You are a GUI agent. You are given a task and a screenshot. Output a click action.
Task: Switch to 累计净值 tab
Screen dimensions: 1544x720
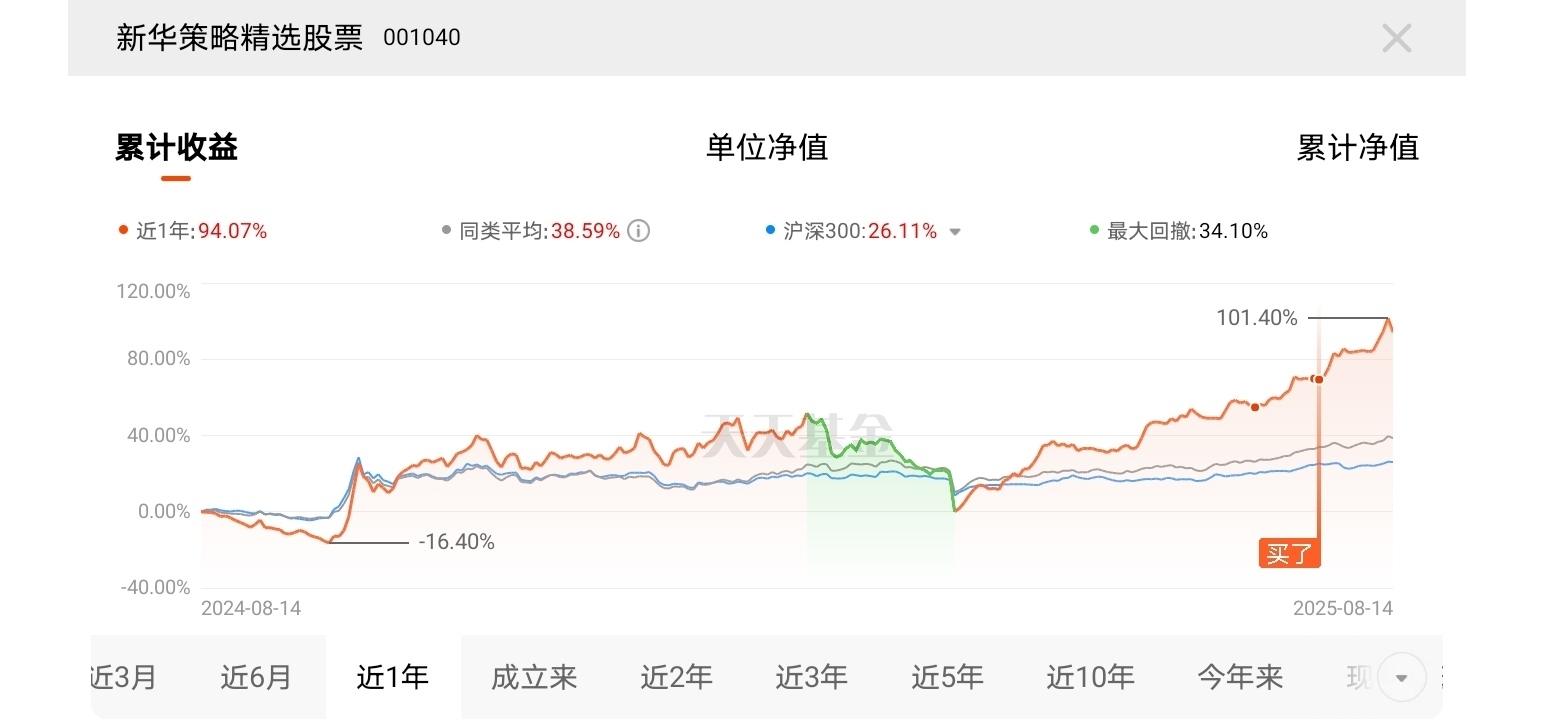[1357, 148]
